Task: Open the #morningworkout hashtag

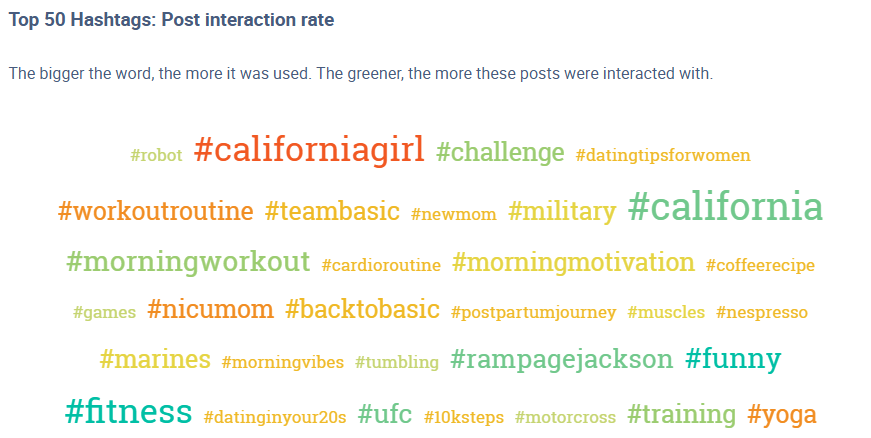Action: (x=188, y=263)
